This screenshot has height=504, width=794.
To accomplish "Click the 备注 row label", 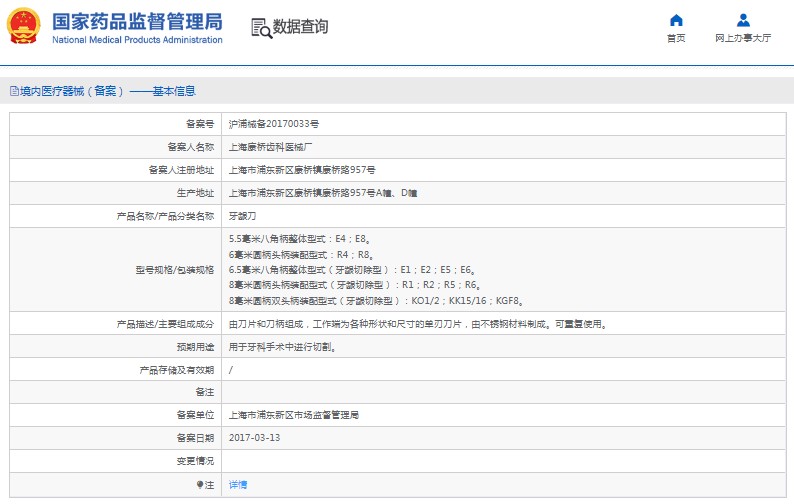I will coord(205,392).
